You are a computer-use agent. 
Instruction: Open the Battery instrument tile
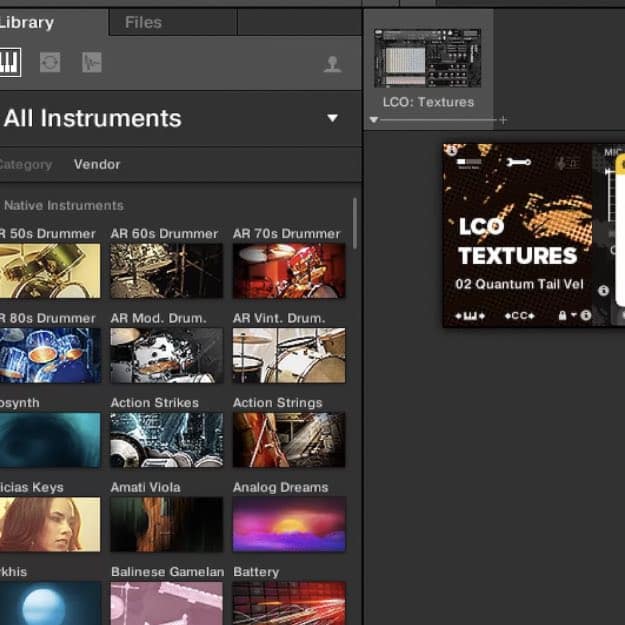pyautogui.click(x=289, y=603)
